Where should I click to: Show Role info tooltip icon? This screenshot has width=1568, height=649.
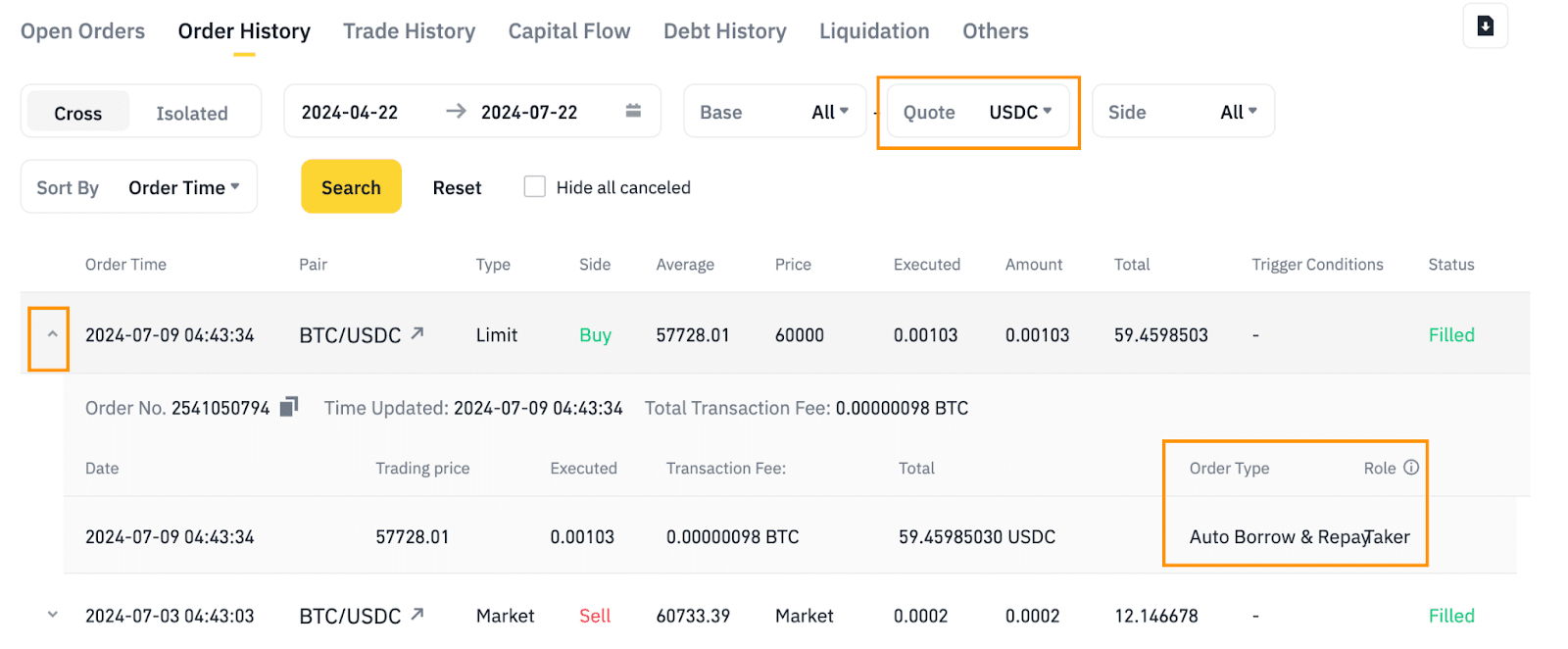pyautogui.click(x=1411, y=468)
